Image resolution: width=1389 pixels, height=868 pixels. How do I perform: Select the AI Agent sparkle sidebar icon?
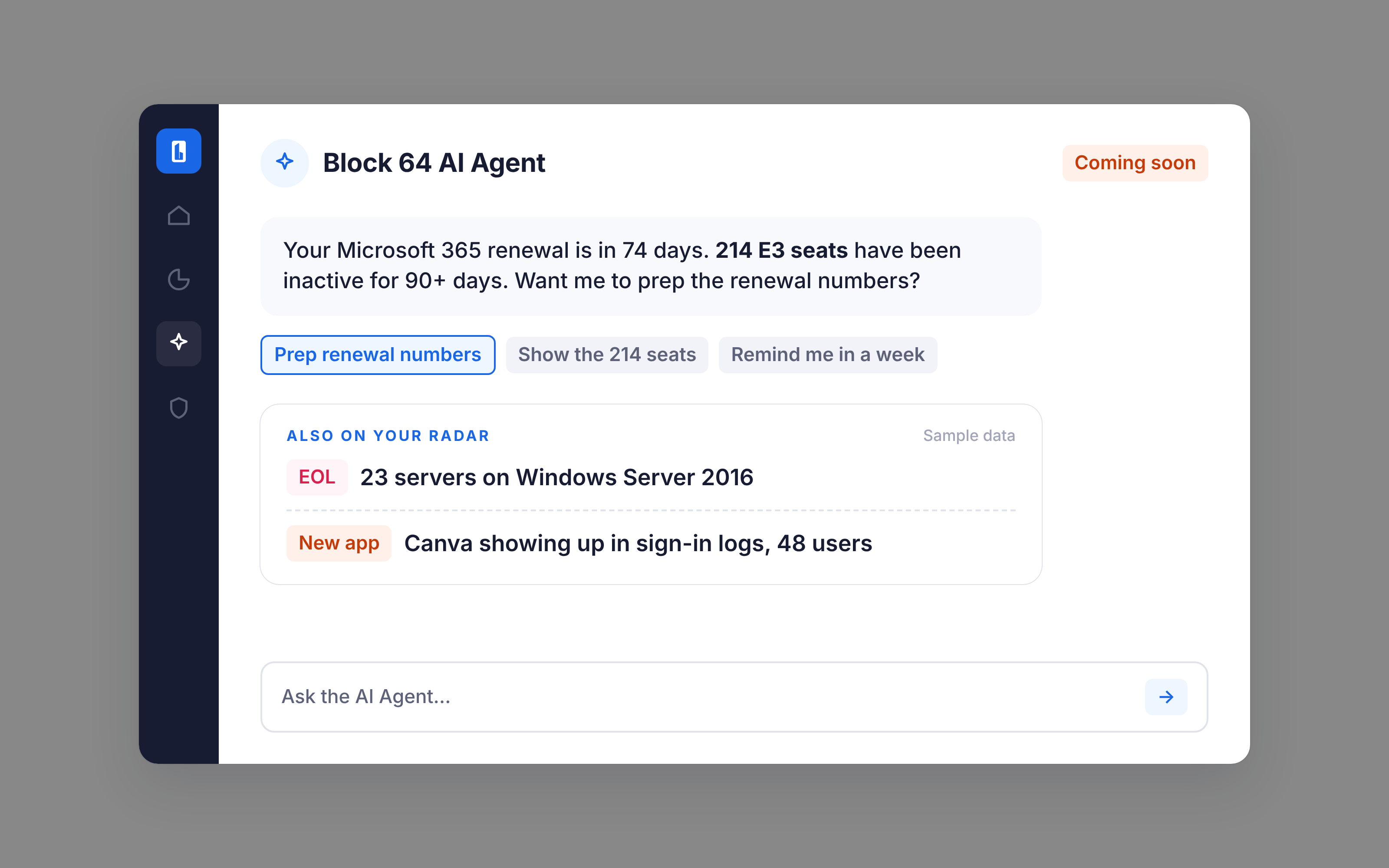click(178, 343)
